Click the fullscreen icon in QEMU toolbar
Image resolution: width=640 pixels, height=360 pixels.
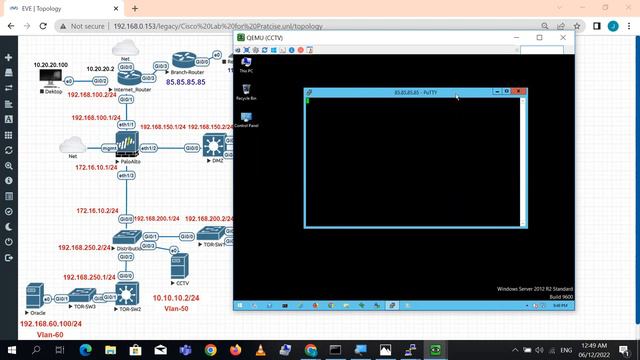tap(247, 50)
